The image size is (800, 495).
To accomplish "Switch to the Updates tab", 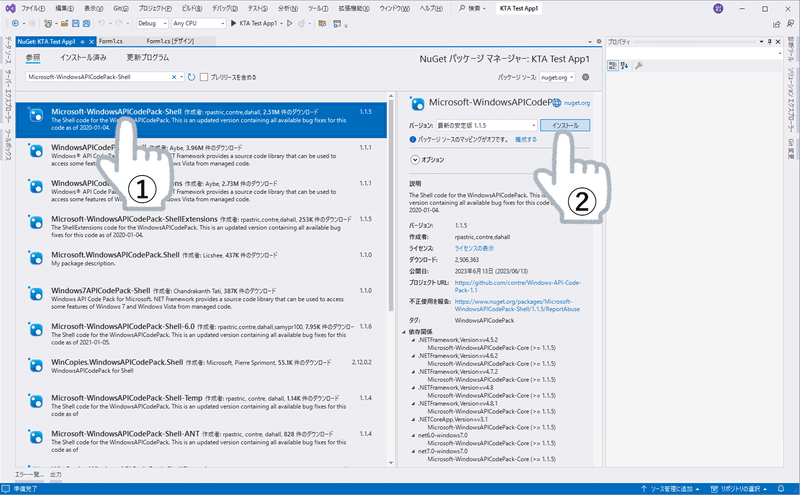I will pos(147,58).
